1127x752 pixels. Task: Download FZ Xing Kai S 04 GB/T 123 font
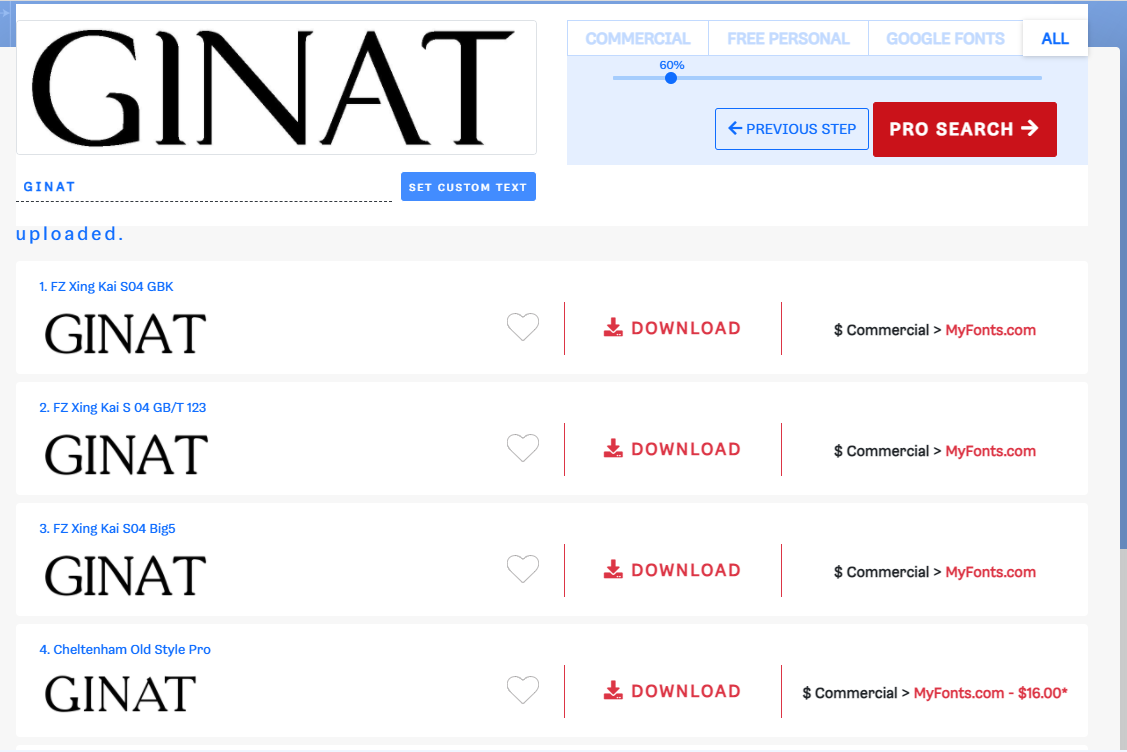(x=672, y=449)
